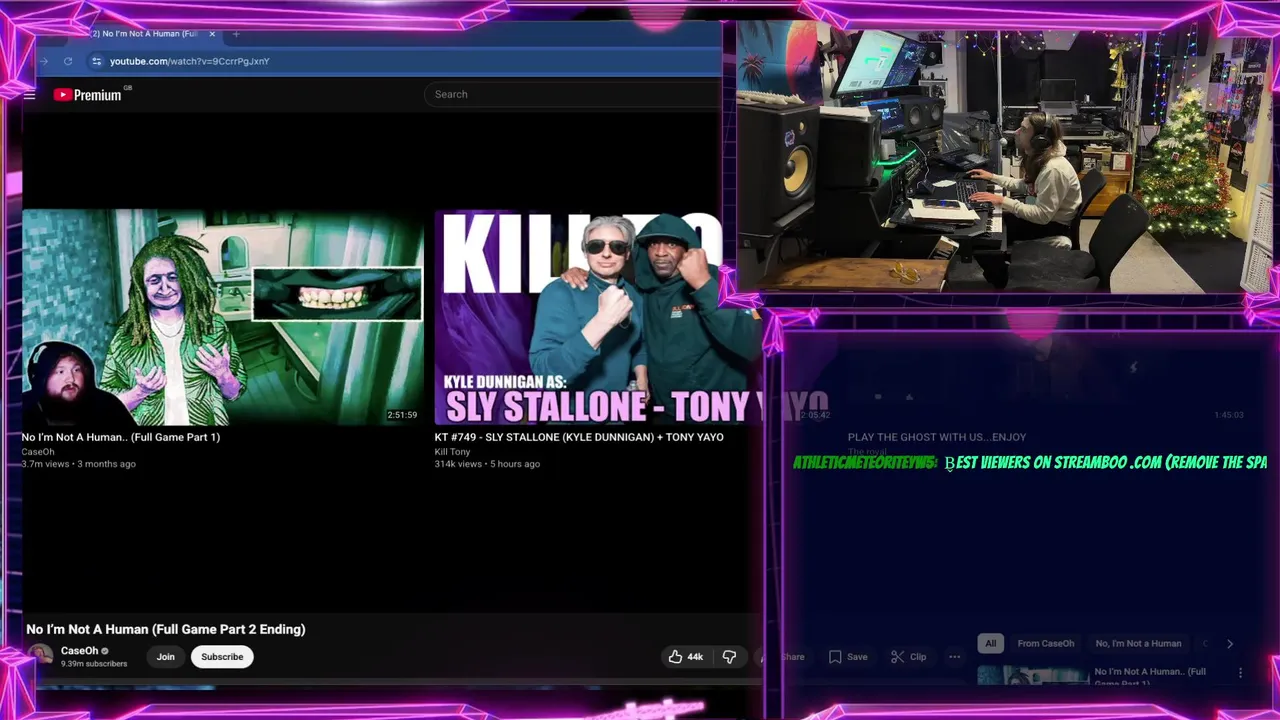Open the No I'm Not A Human Part 1 thumbnail
Image resolution: width=1280 pixels, height=720 pixels.
click(x=222, y=317)
